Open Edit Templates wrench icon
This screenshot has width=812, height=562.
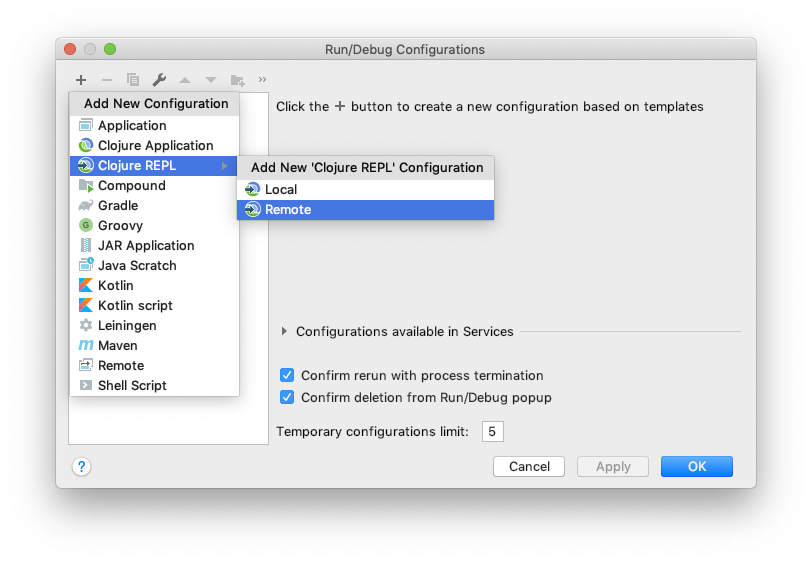pos(159,80)
